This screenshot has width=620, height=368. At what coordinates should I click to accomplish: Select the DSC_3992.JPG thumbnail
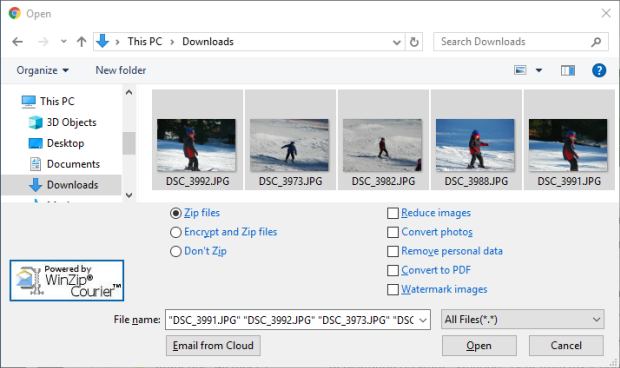pos(197,140)
